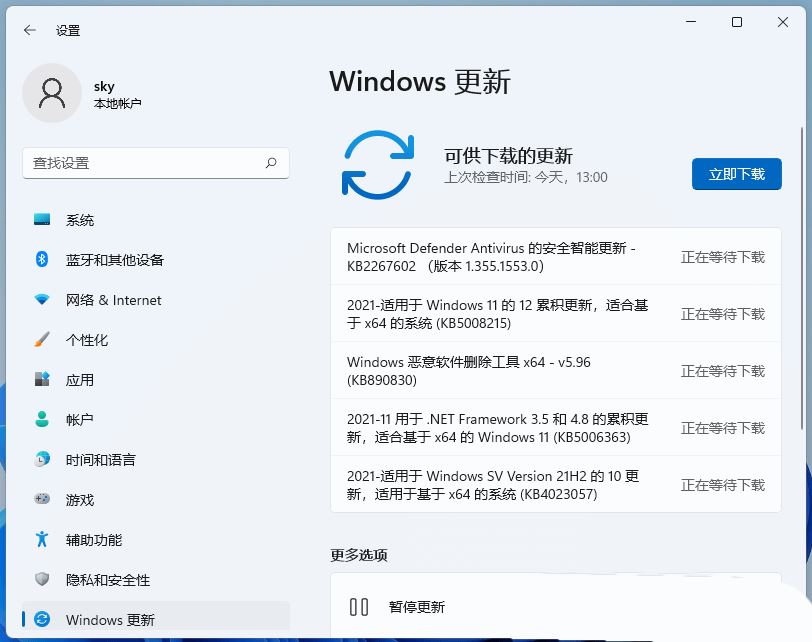The image size is (812, 642).
Task: Click the Bluetooth and other devices icon
Action: click(41, 260)
